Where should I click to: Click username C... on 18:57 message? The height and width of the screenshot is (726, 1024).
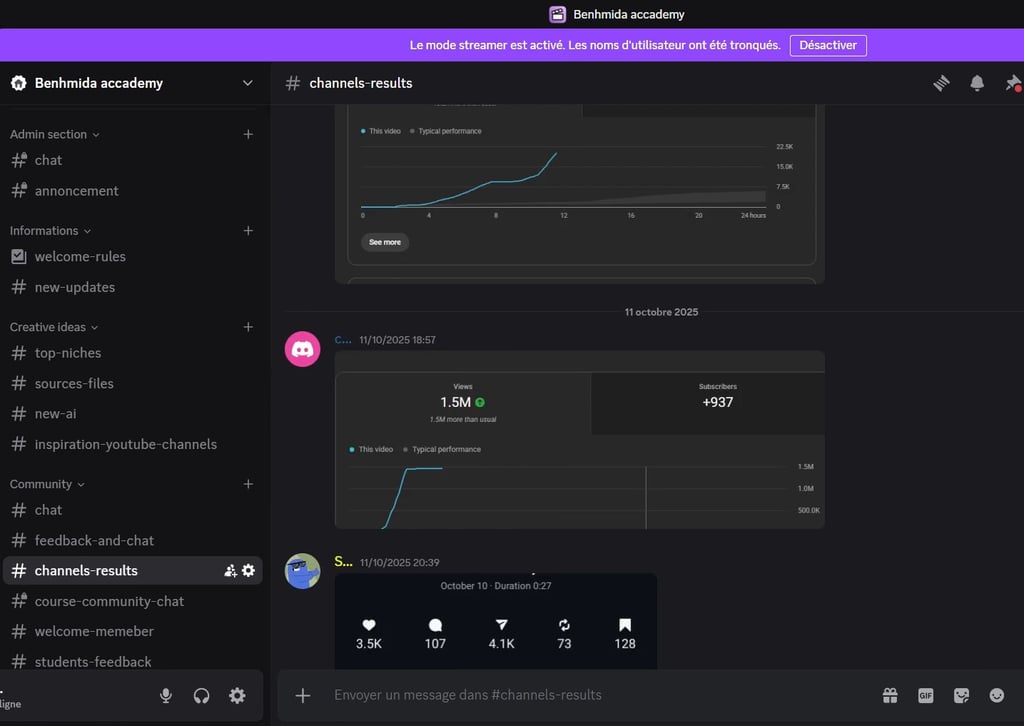point(343,339)
